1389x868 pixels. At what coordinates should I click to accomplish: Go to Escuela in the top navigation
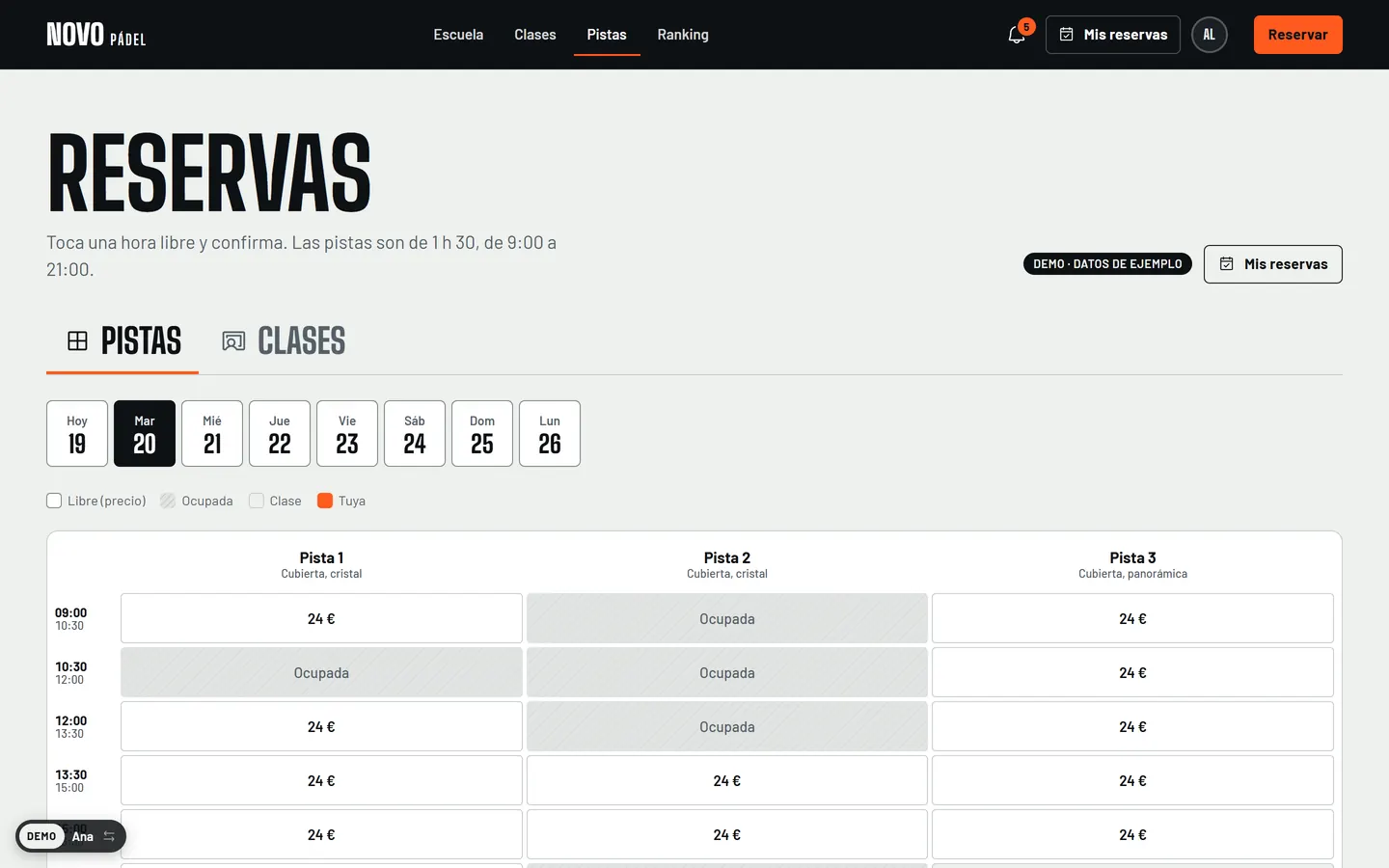[x=458, y=35]
